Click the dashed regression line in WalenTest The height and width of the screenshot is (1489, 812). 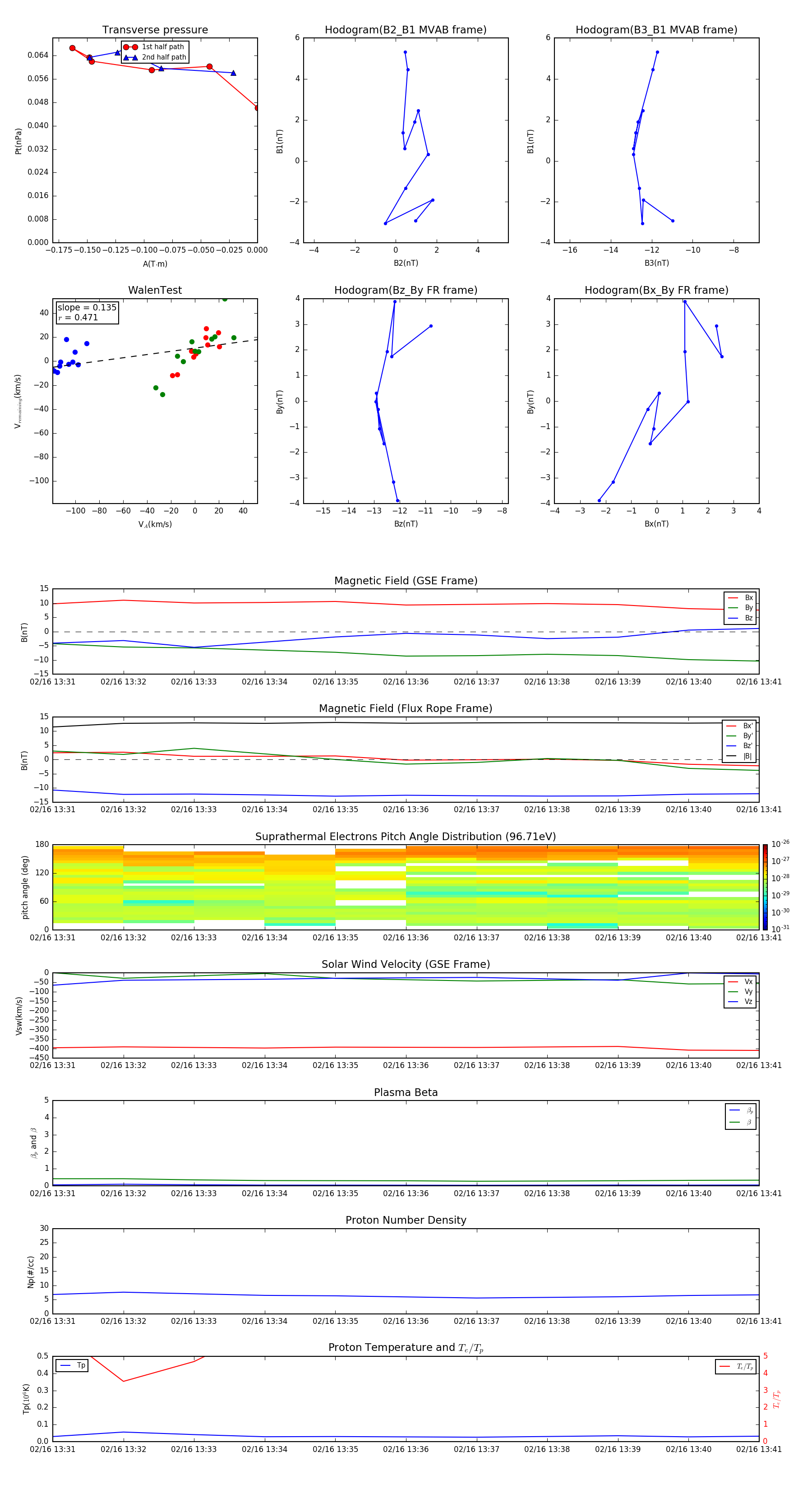pyautogui.click(x=155, y=353)
